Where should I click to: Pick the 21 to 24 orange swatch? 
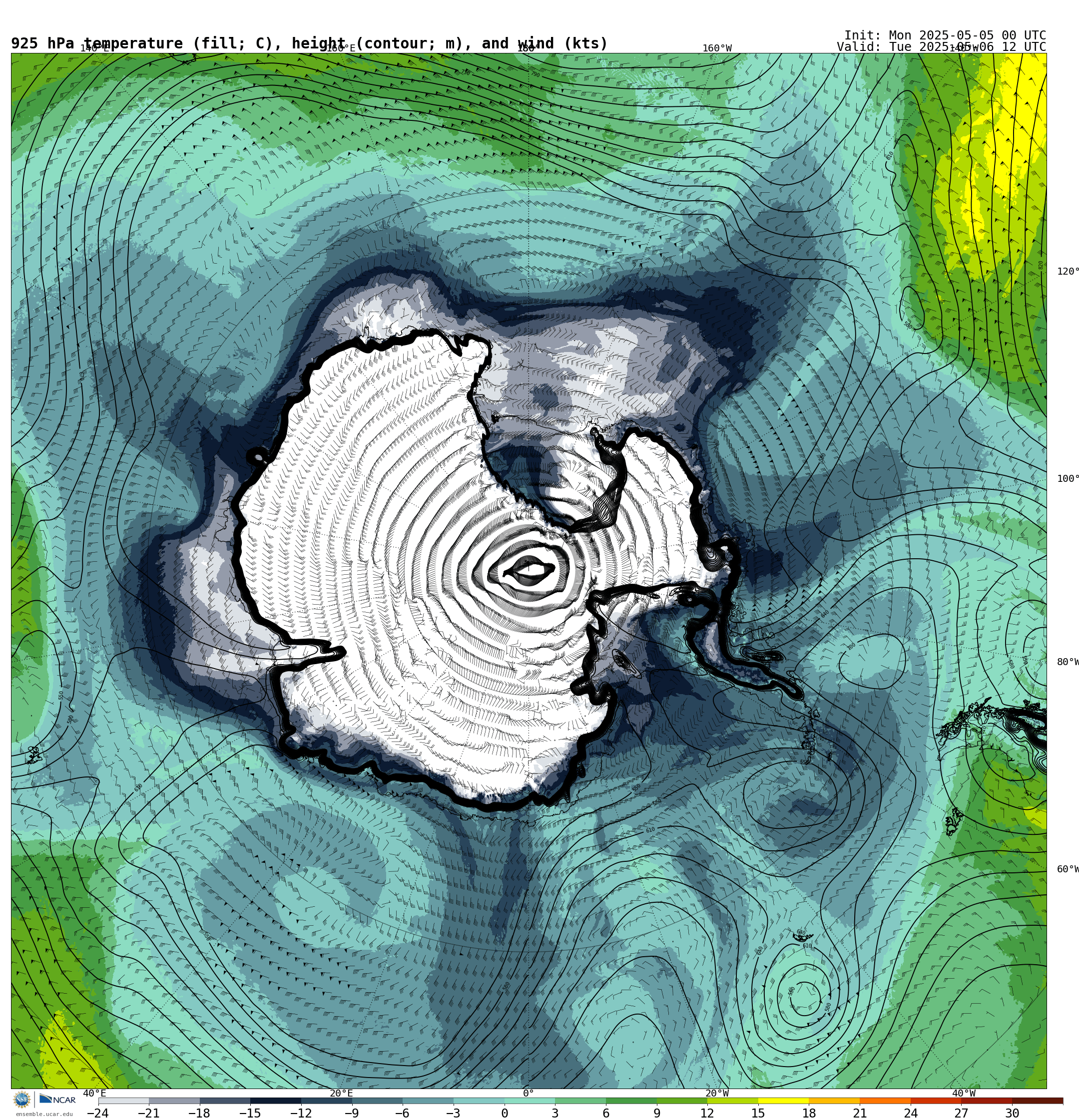tap(885, 1101)
